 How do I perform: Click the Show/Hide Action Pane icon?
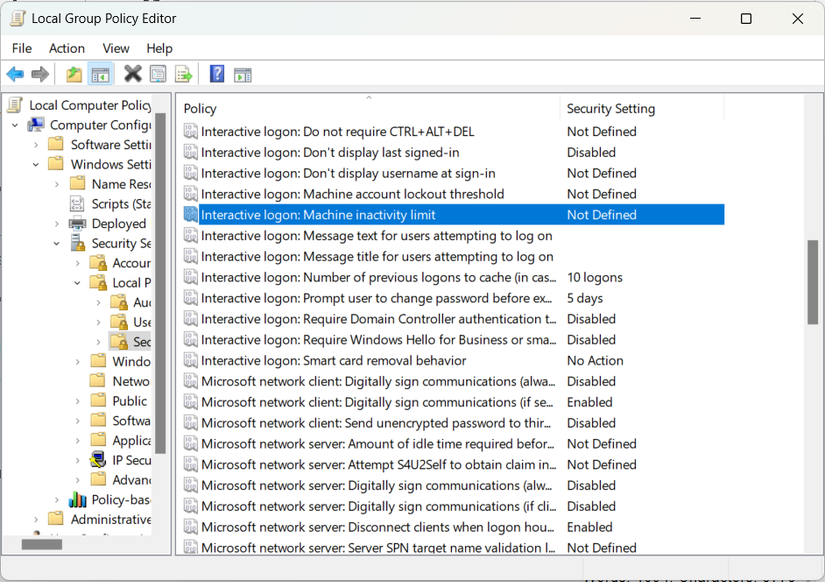click(x=241, y=73)
